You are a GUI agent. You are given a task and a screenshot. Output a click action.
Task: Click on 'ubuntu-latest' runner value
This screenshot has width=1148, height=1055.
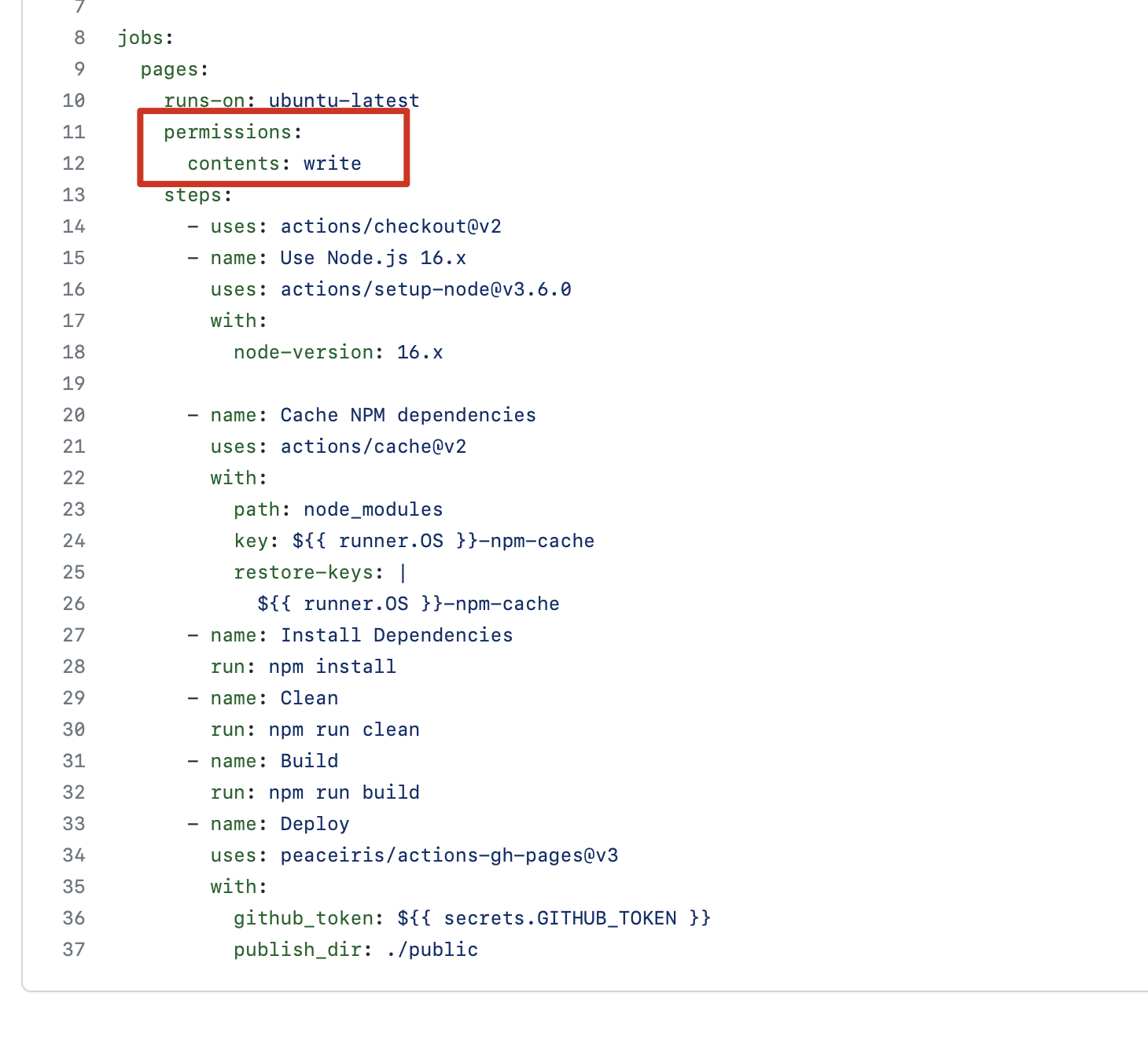[344, 101]
